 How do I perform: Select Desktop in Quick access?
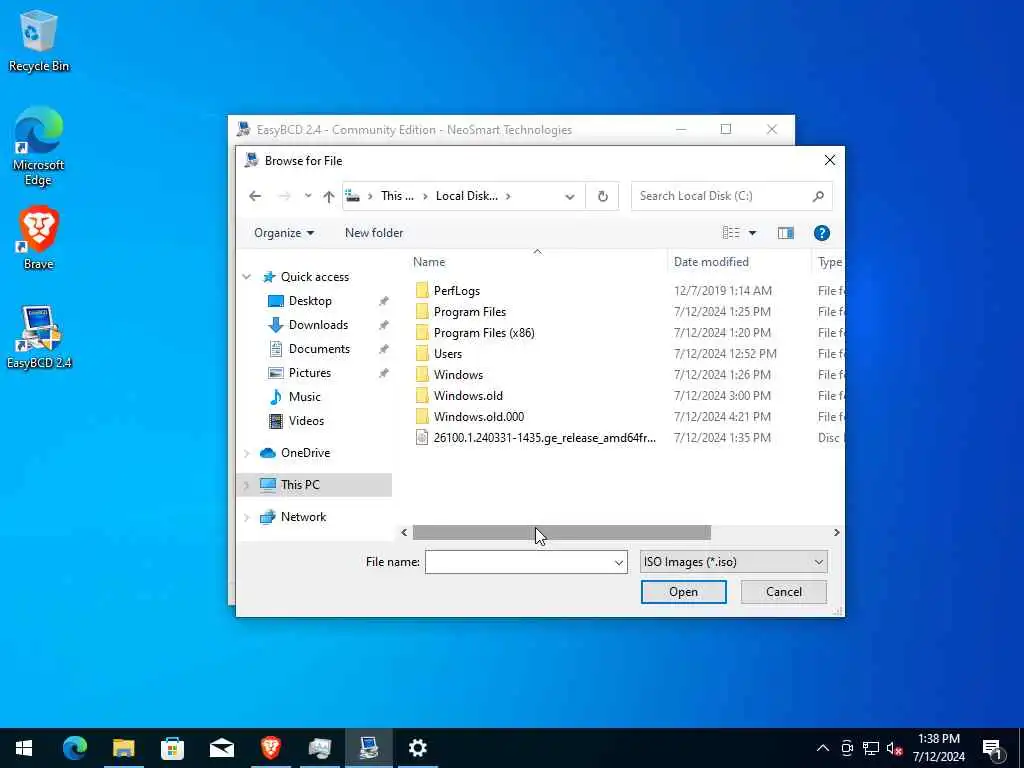(310, 301)
